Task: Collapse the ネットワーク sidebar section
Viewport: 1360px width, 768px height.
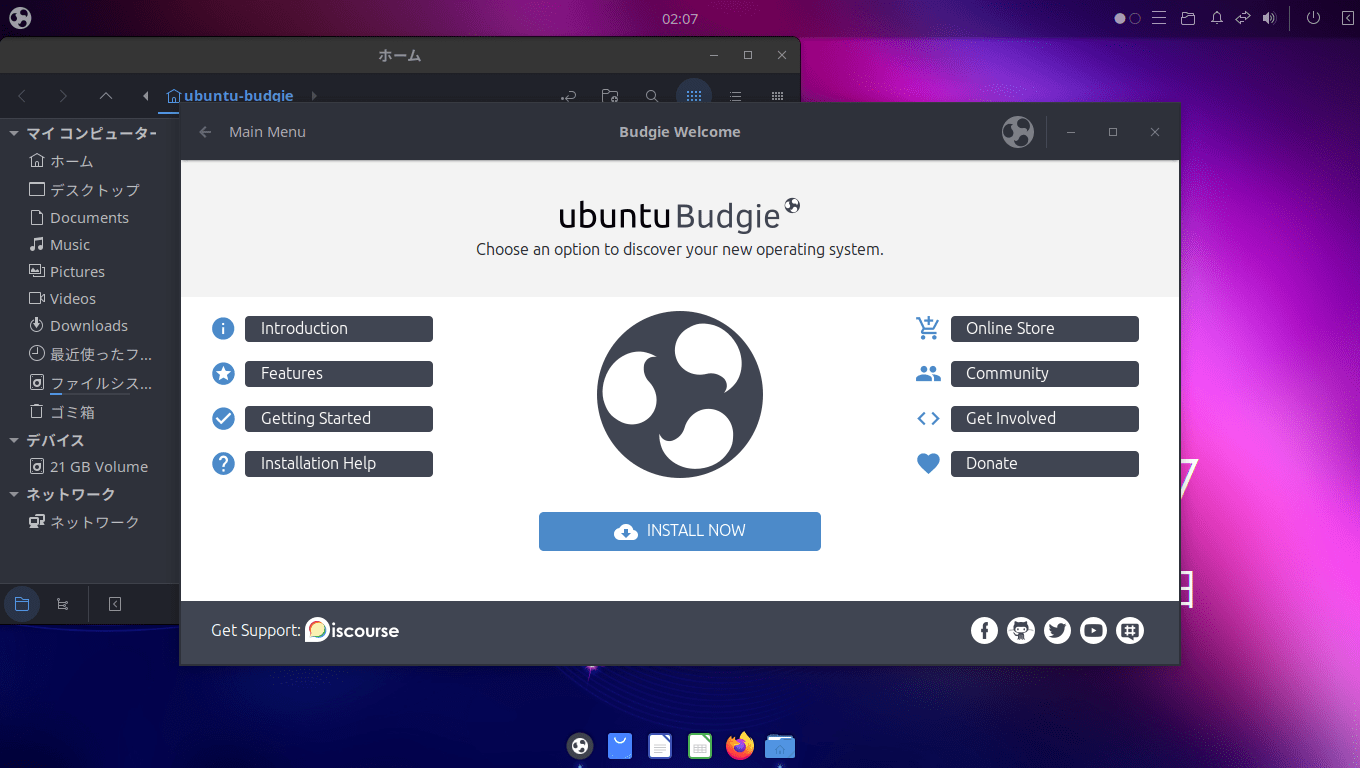Action: coord(14,494)
